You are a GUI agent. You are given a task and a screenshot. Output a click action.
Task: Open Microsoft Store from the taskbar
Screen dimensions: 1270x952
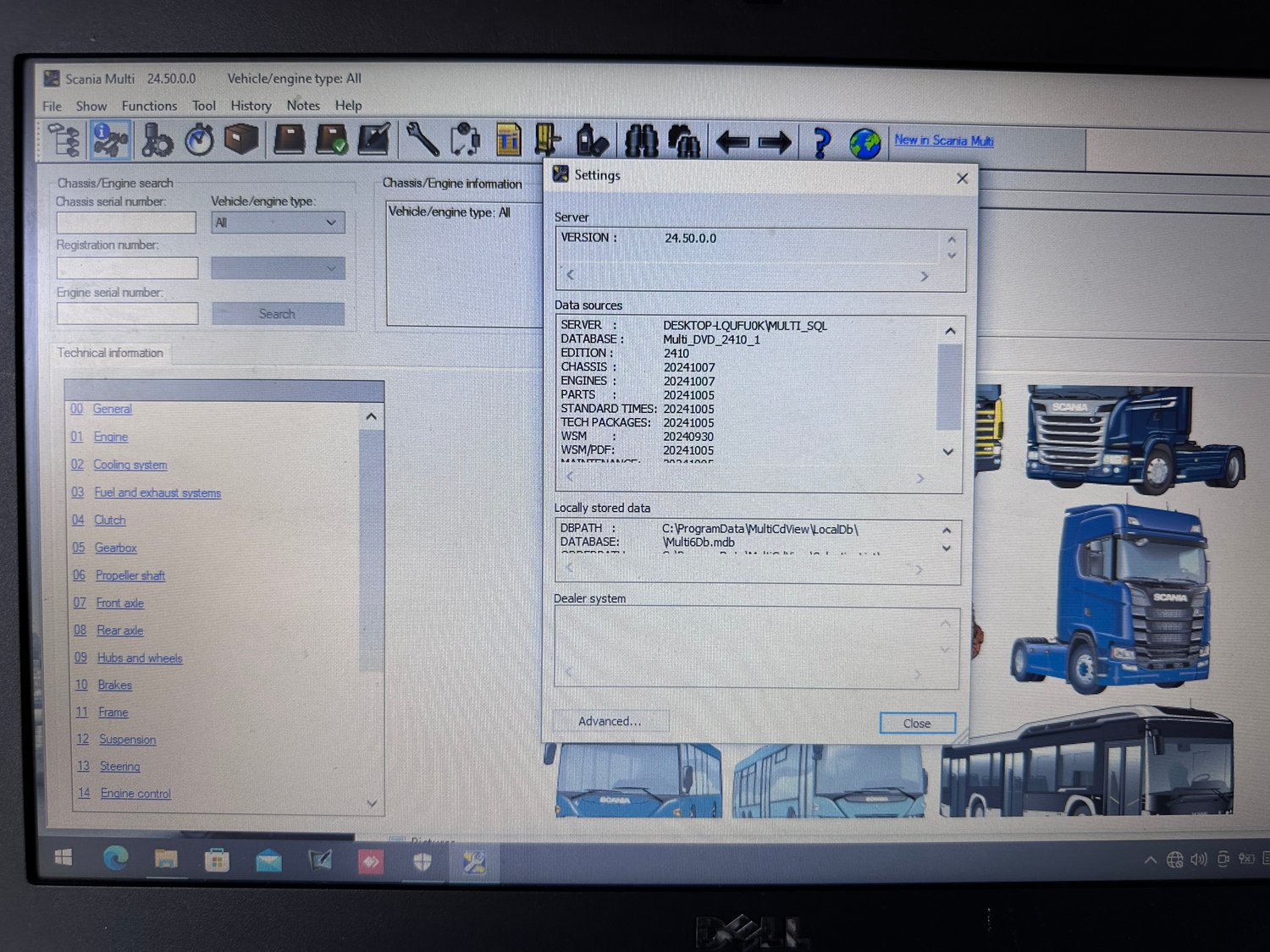pos(217,861)
